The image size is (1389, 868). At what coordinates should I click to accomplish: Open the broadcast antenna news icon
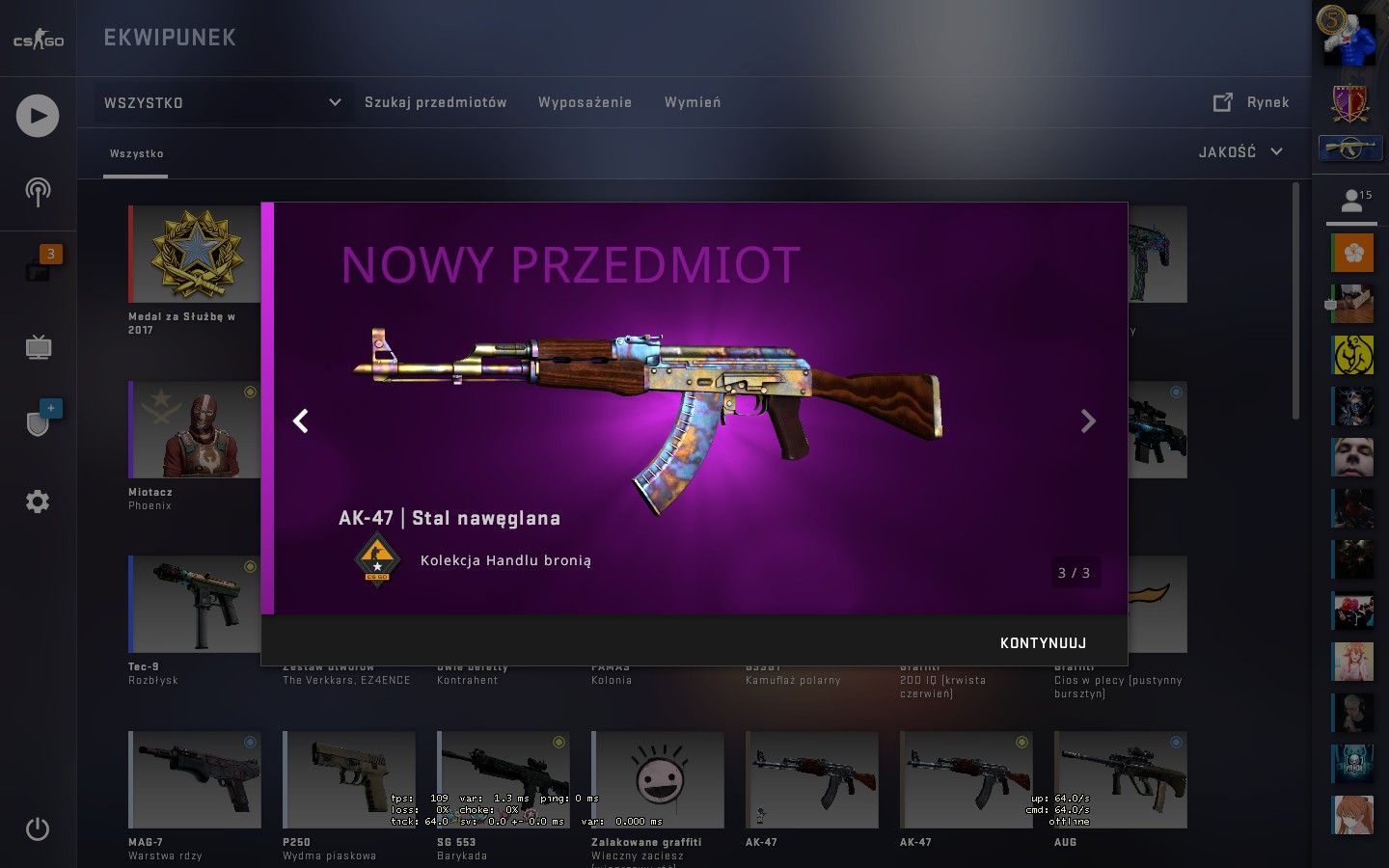[38, 191]
